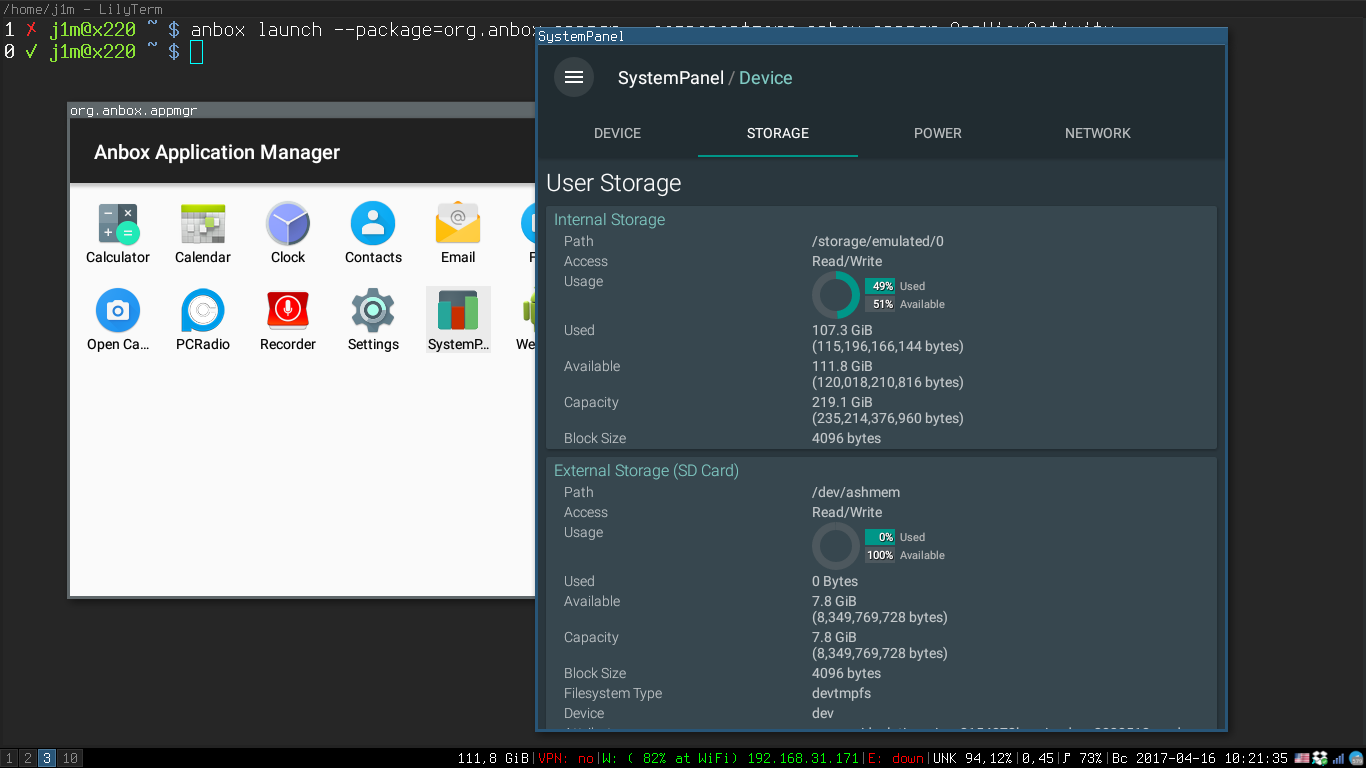1366x768 pixels.
Task: Click the path /dev/ashmem
Action: click(x=856, y=492)
